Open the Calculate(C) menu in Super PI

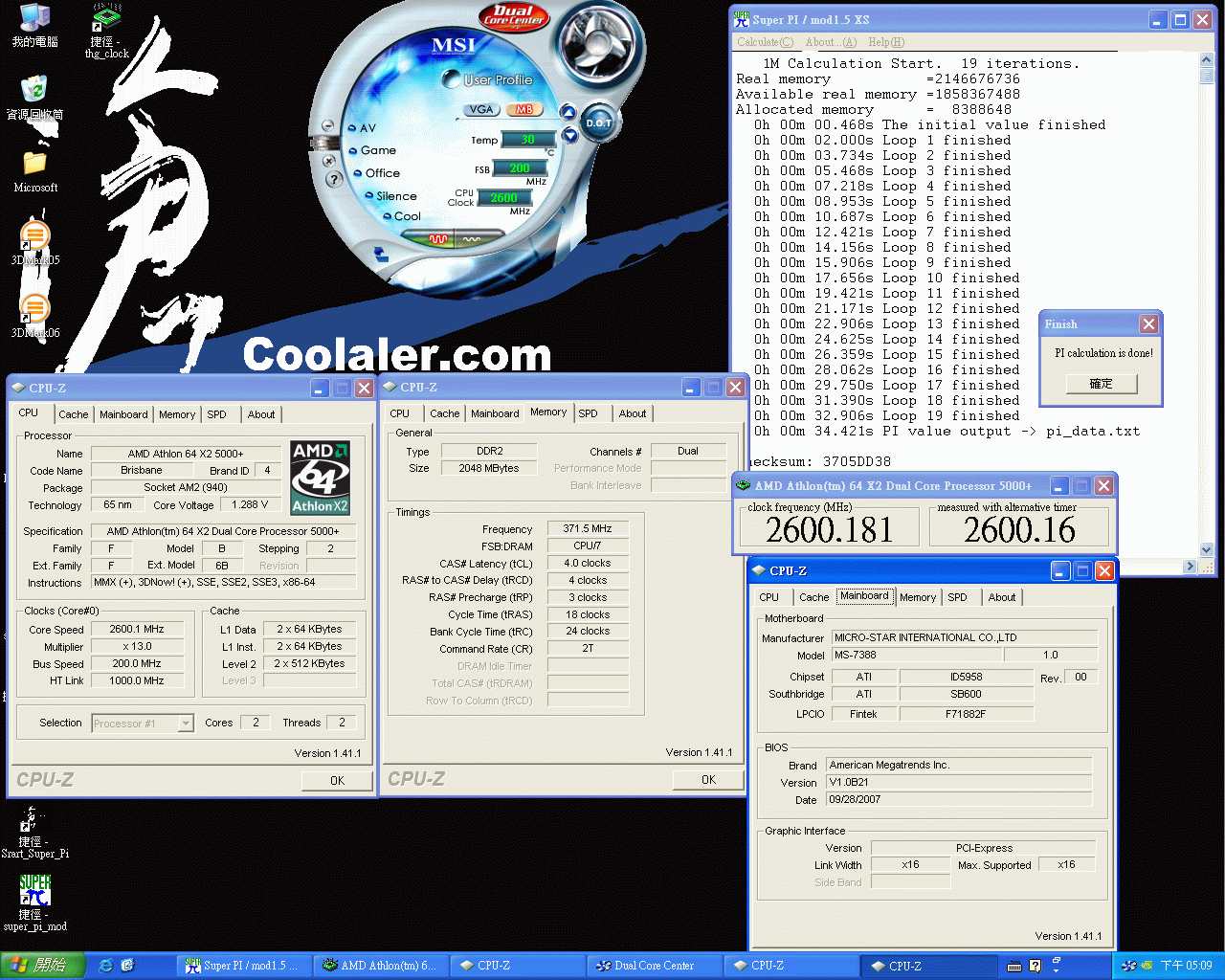(x=765, y=42)
